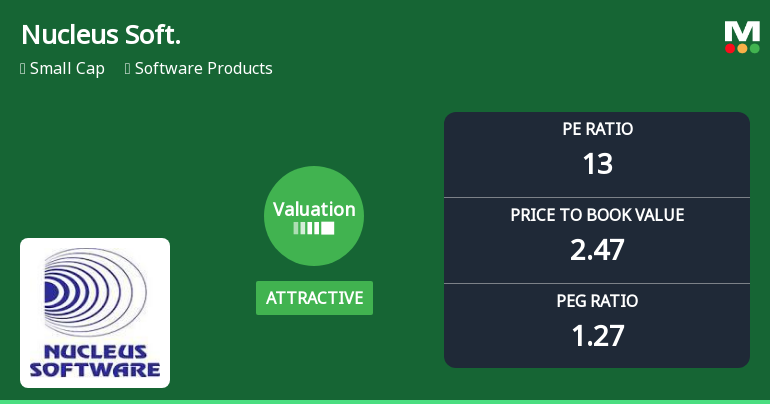The height and width of the screenshot is (404, 770).
Task: Click the green dot under the M logo
Action: click(x=754, y=48)
